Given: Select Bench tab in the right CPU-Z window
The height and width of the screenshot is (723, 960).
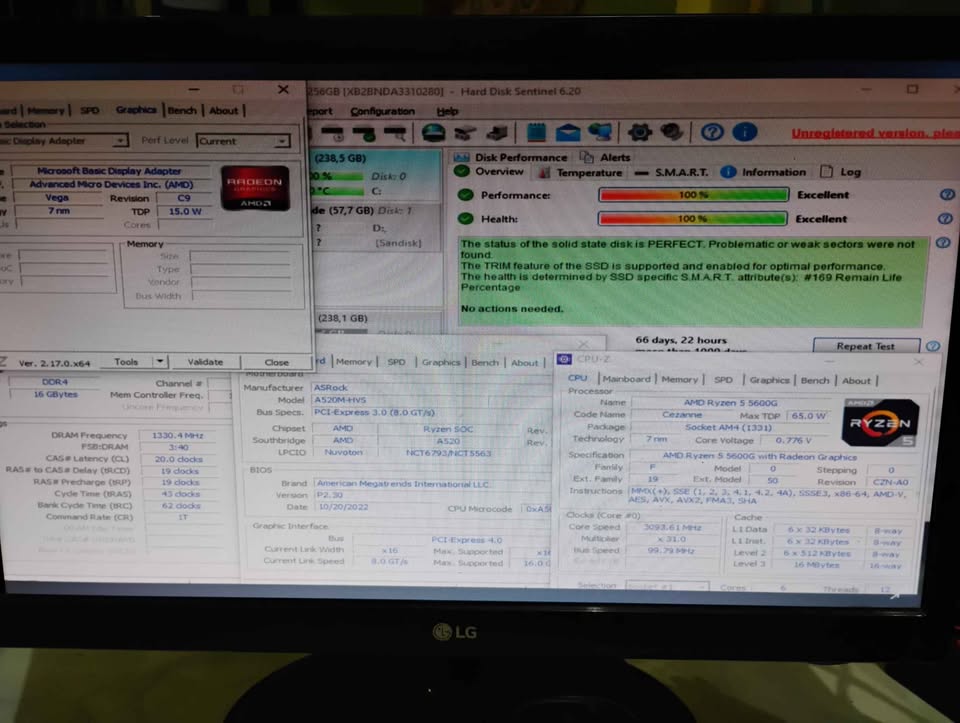Looking at the screenshot, I should (814, 380).
